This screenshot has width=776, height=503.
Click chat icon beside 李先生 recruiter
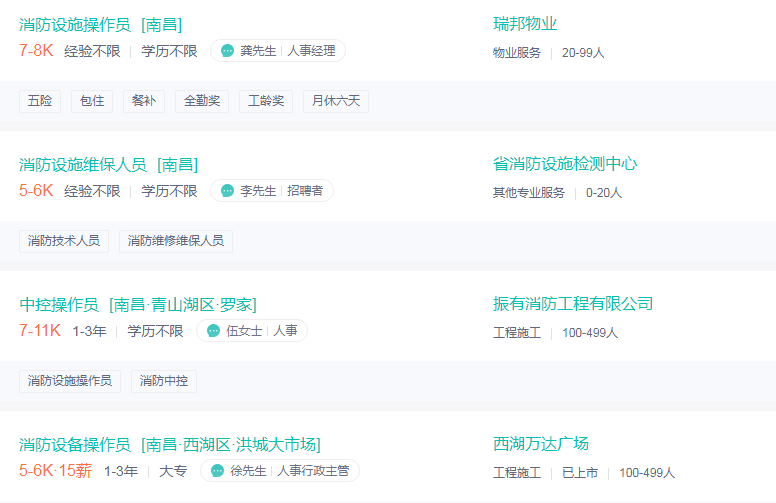point(227,191)
